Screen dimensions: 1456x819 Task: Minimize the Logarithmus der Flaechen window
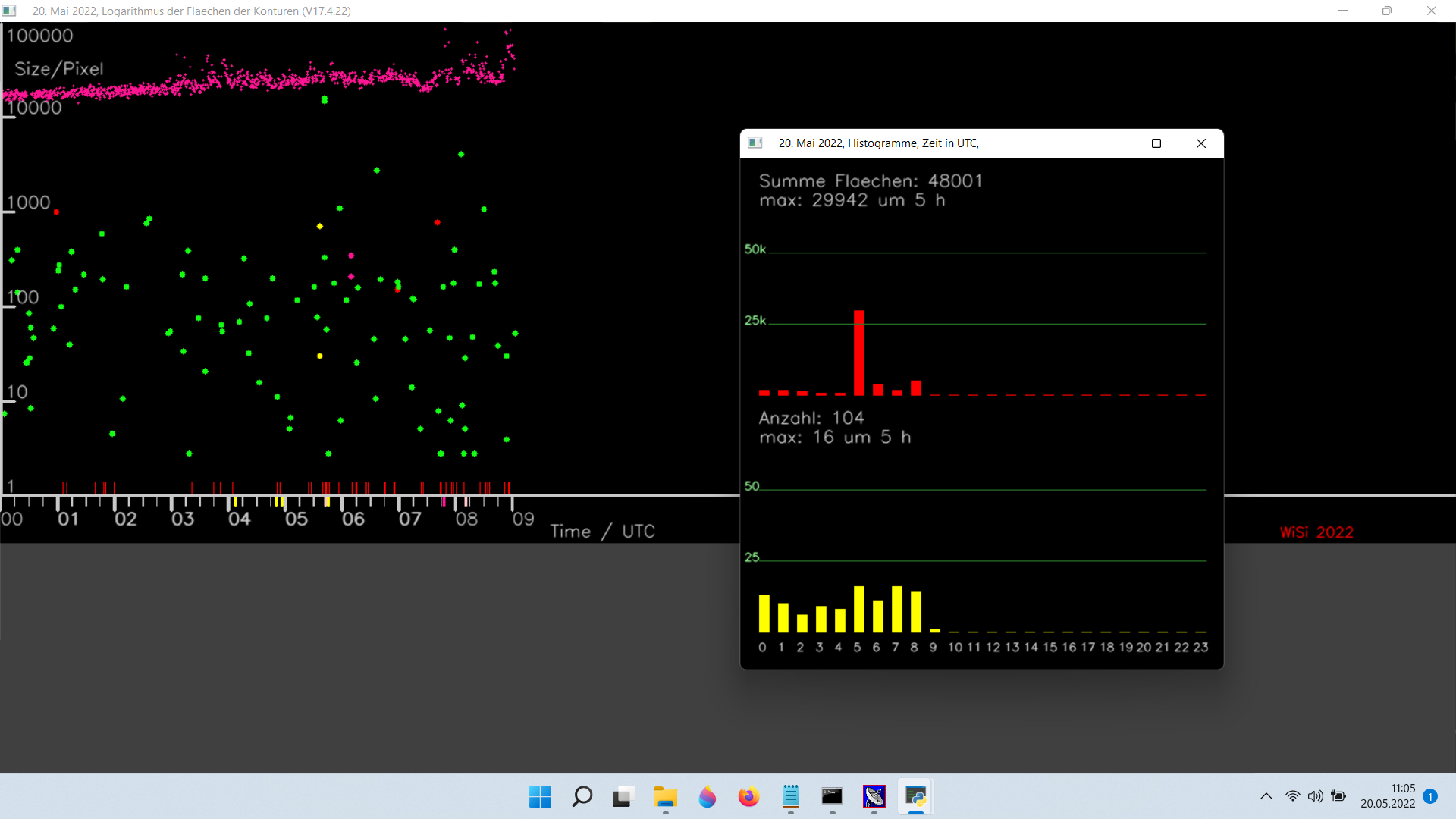pyautogui.click(x=1343, y=11)
